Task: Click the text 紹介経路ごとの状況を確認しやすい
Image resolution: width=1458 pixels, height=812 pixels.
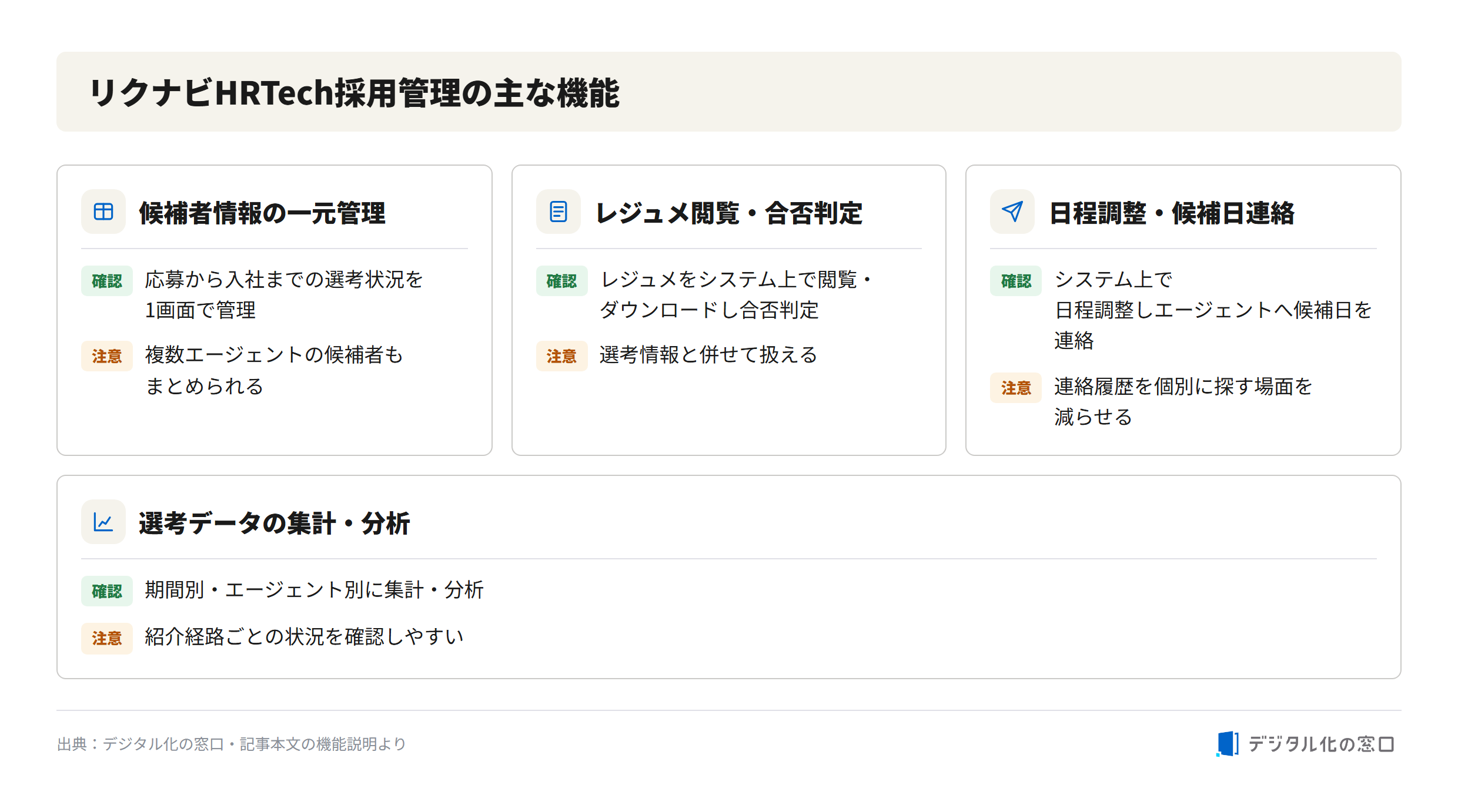Action: [305, 637]
